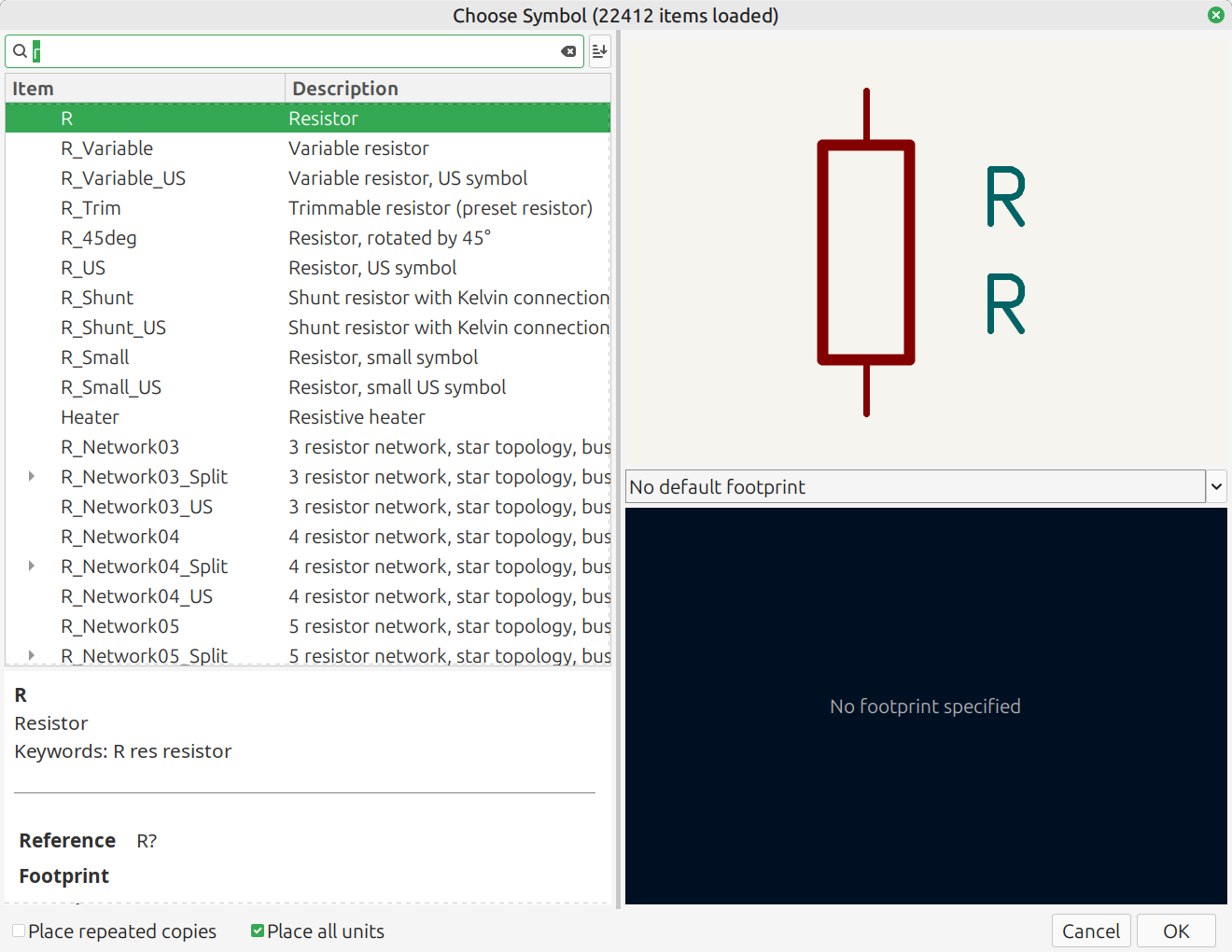Choose the Heater symbol

click(91, 417)
